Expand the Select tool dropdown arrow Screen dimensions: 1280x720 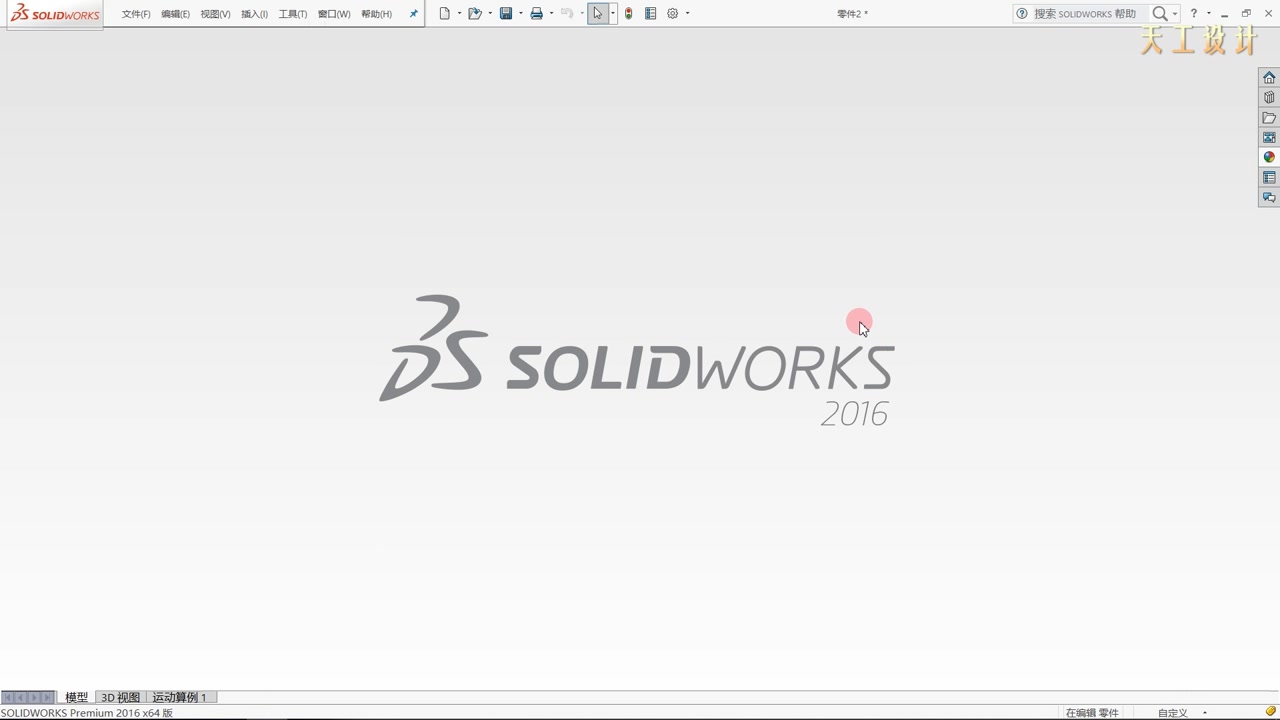click(612, 14)
